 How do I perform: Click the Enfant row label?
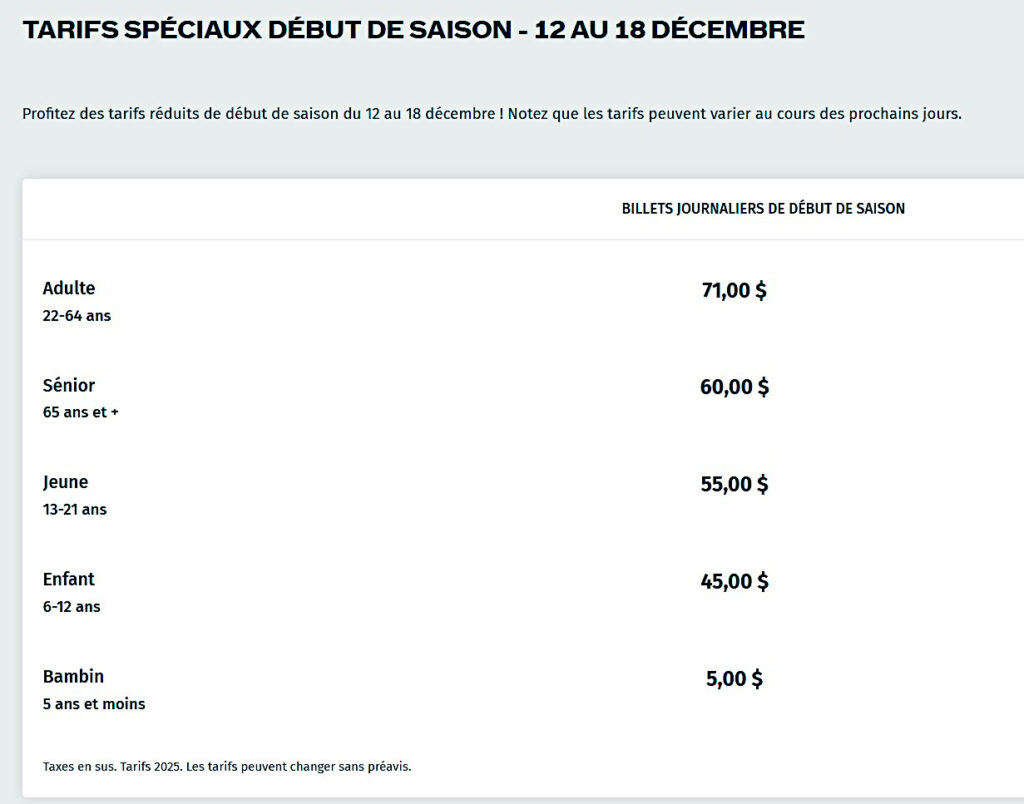coord(69,579)
